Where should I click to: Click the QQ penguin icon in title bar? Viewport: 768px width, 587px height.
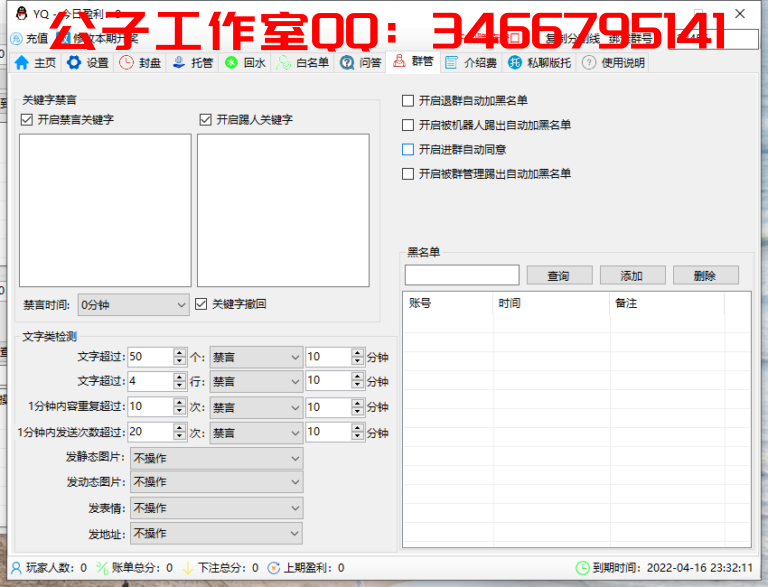pyautogui.click(x=21, y=13)
